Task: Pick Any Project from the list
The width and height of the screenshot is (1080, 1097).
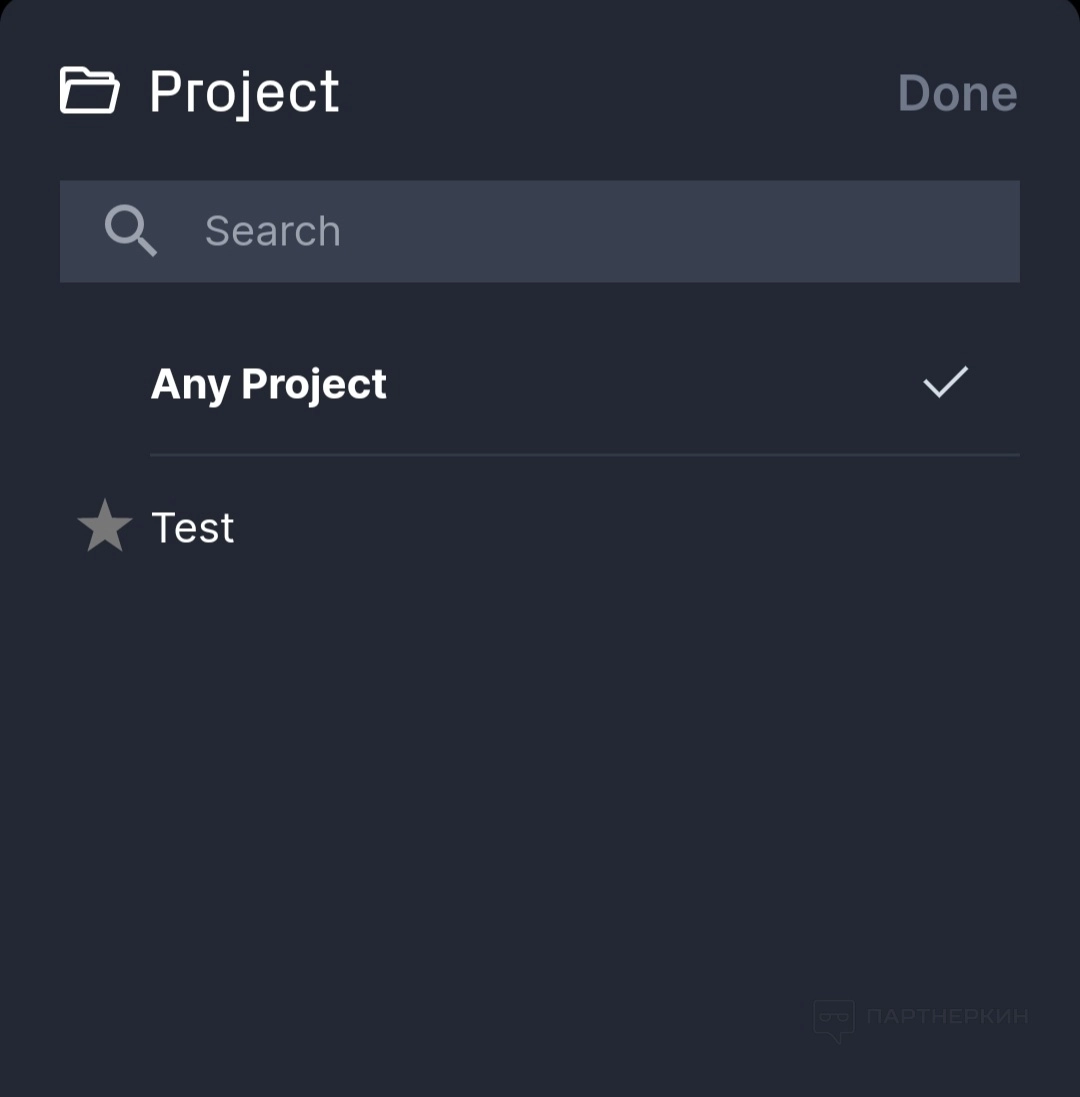Action: [x=268, y=384]
